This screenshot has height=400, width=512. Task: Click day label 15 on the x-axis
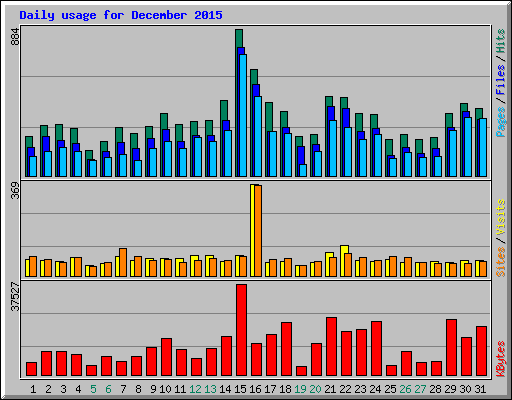point(240,389)
